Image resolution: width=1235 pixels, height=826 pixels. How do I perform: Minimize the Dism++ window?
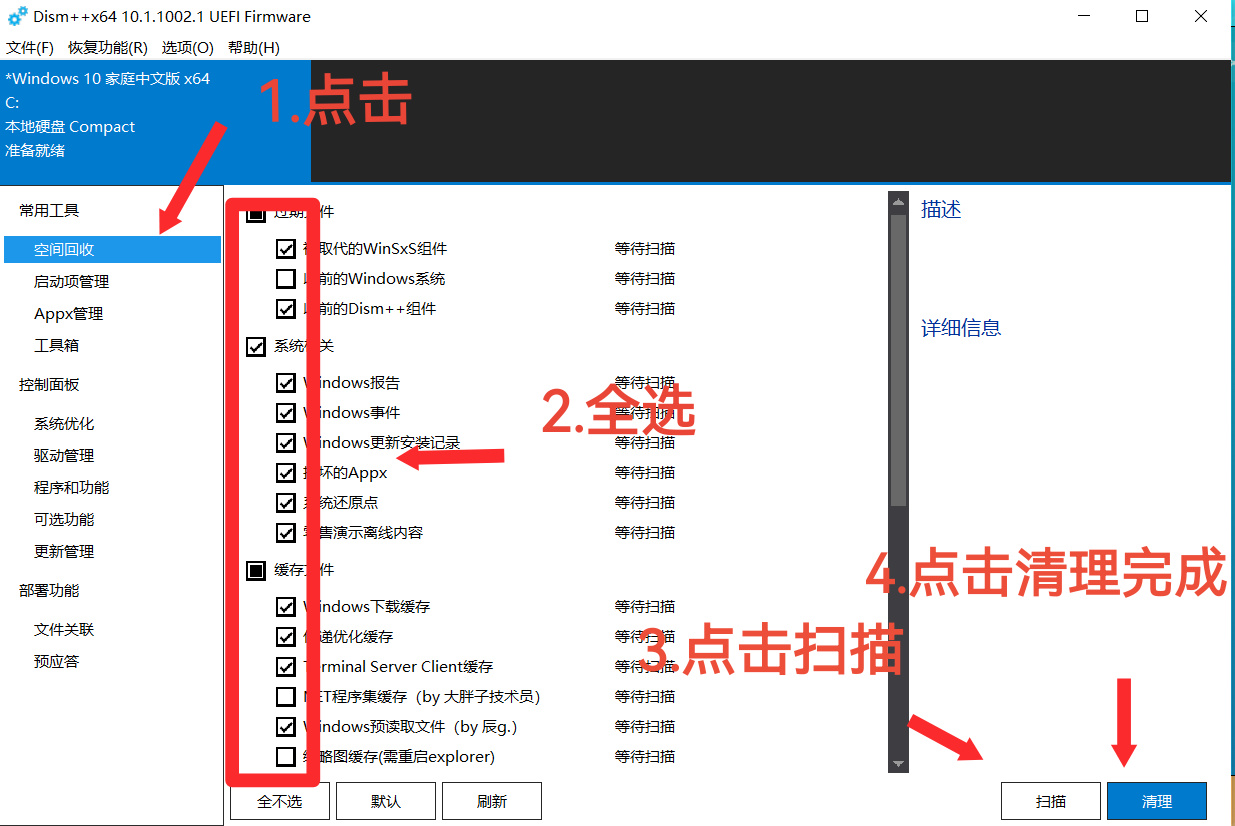coord(1084,16)
